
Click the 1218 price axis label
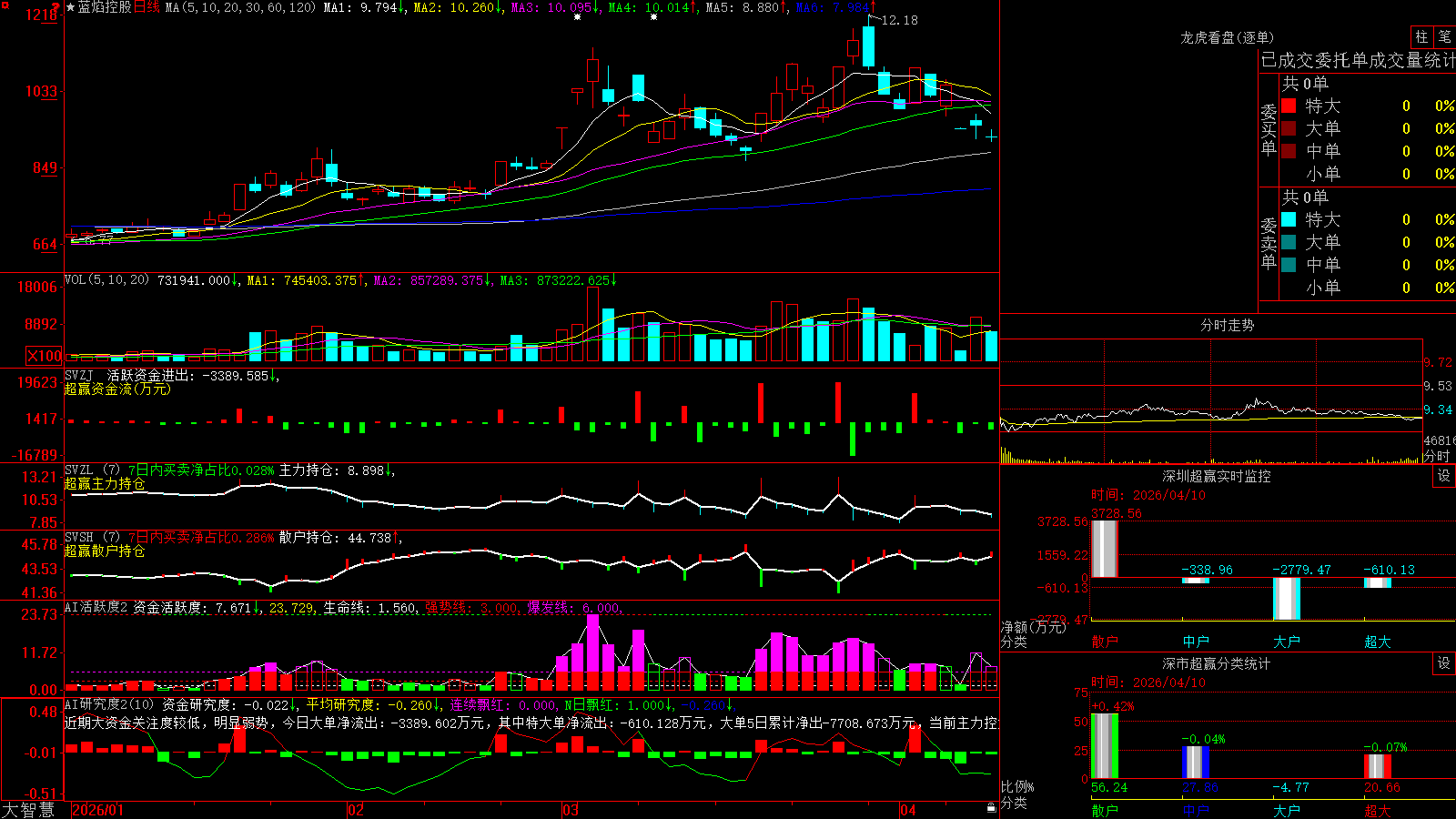coord(42,15)
